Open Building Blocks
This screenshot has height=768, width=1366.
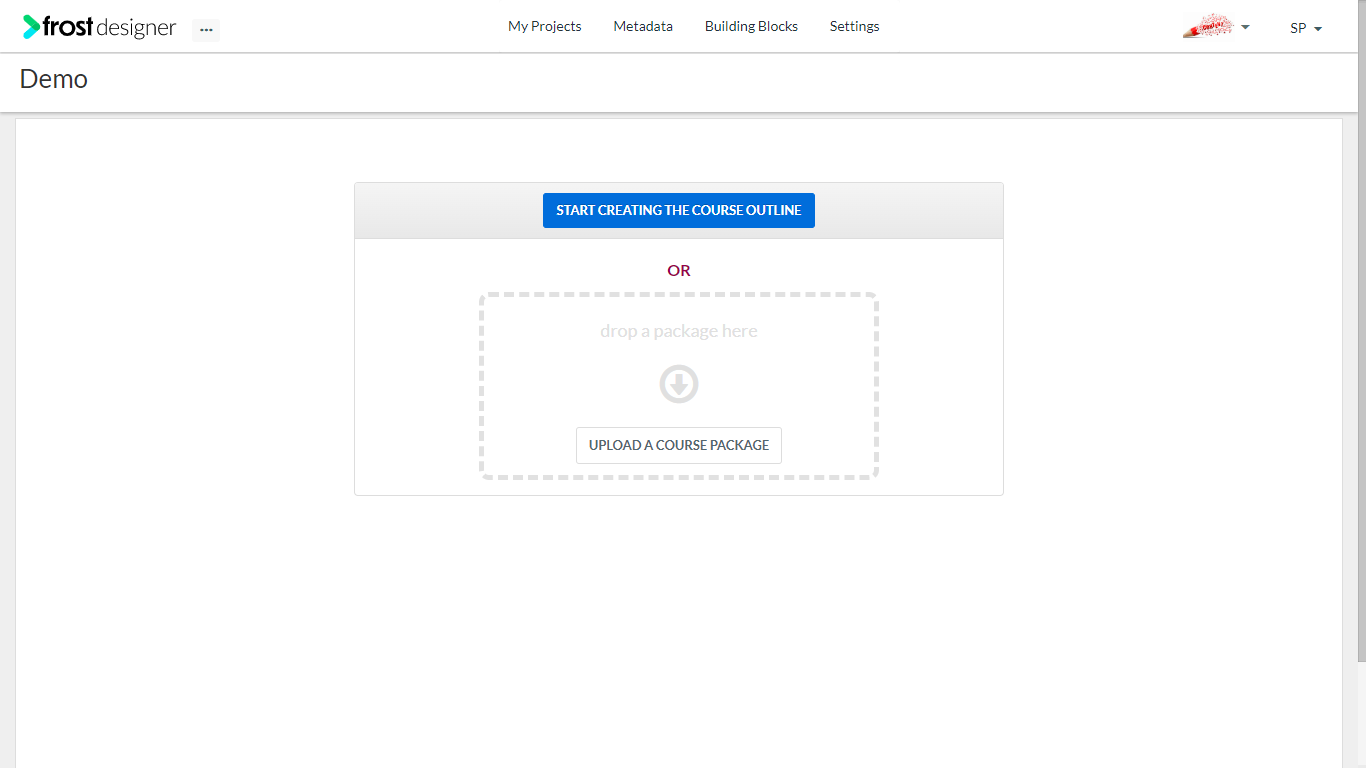(x=751, y=26)
